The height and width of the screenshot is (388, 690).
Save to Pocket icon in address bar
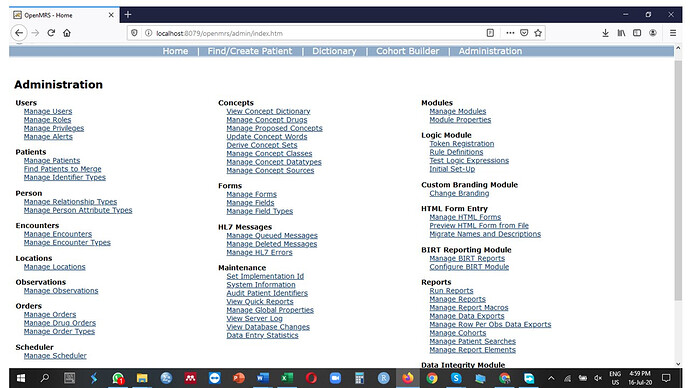(x=524, y=33)
